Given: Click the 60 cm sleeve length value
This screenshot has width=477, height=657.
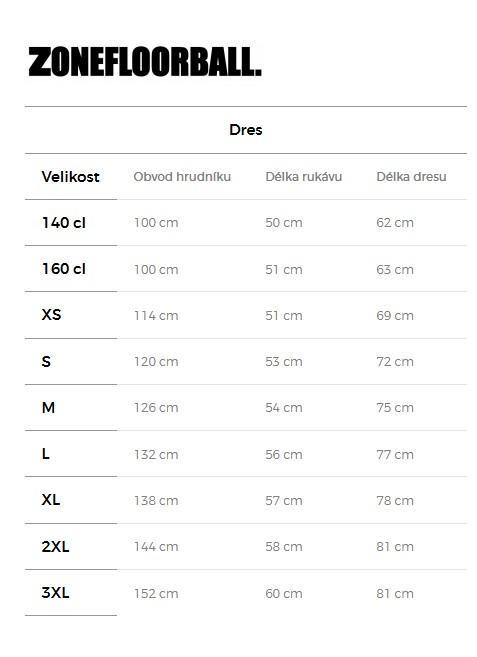Looking at the screenshot, I should tap(284, 593).
